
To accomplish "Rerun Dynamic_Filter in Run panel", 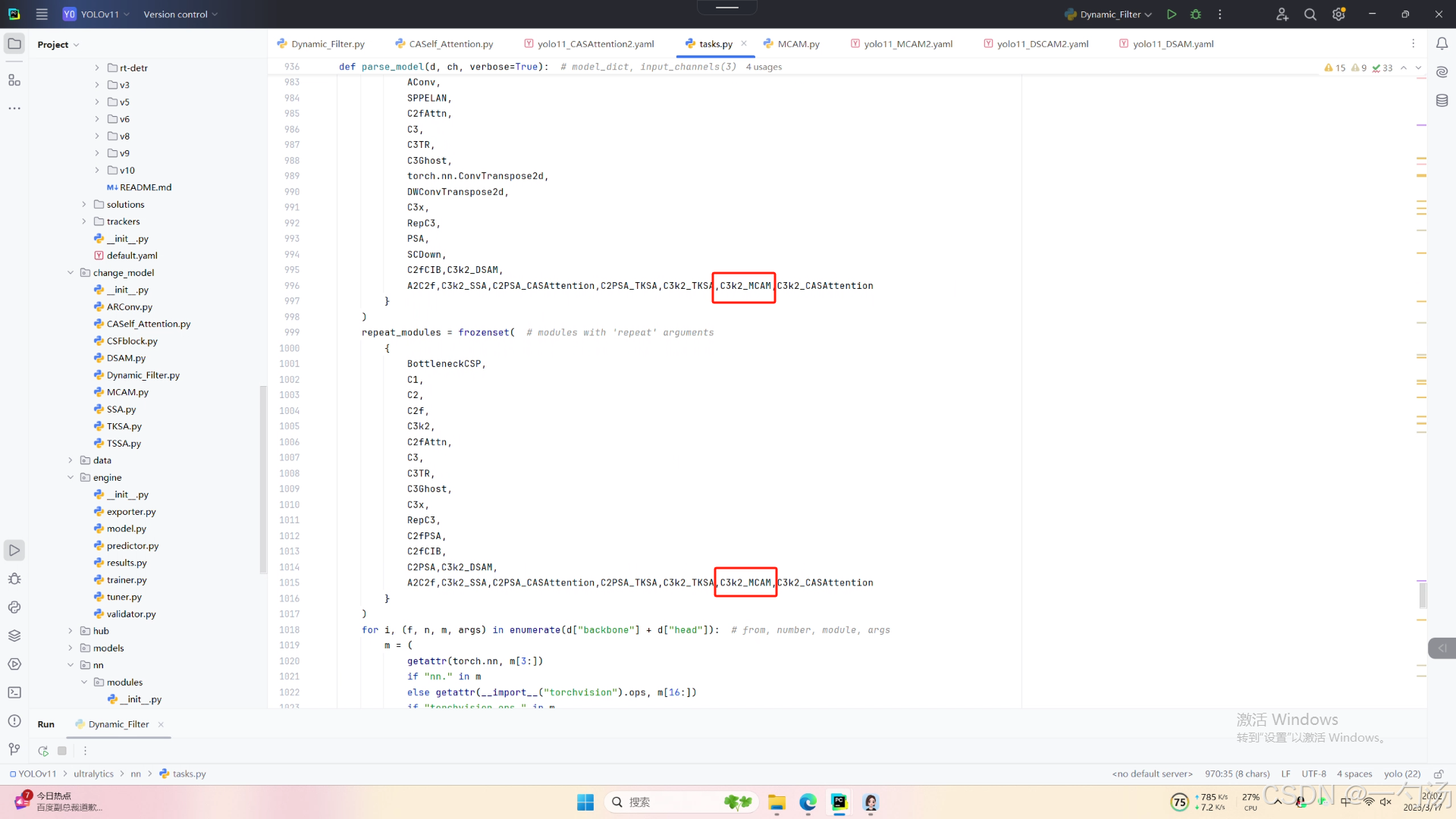I will coord(43,751).
